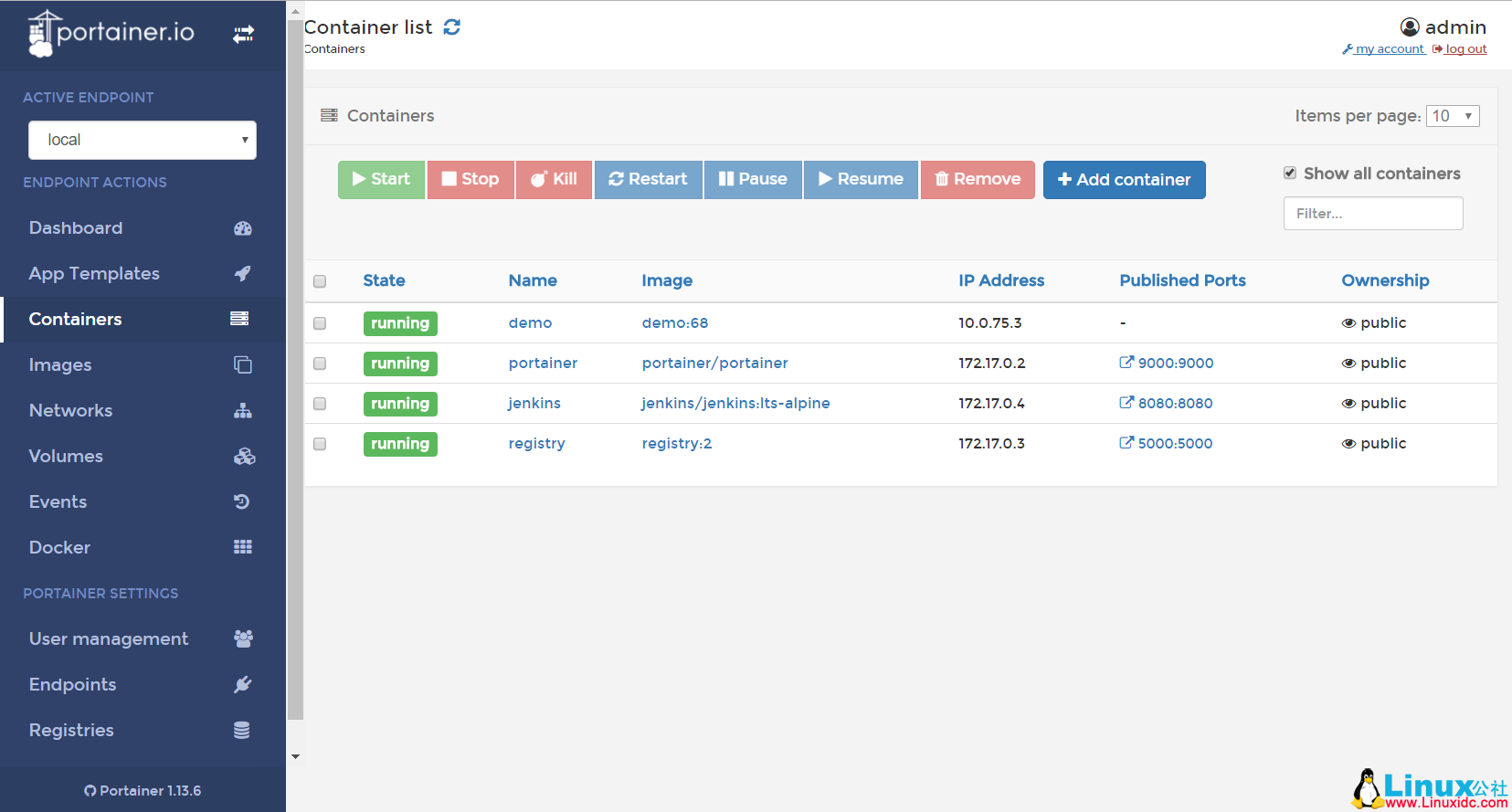Click the Events history icon
Image resolution: width=1512 pixels, height=812 pixels.
pos(241,501)
